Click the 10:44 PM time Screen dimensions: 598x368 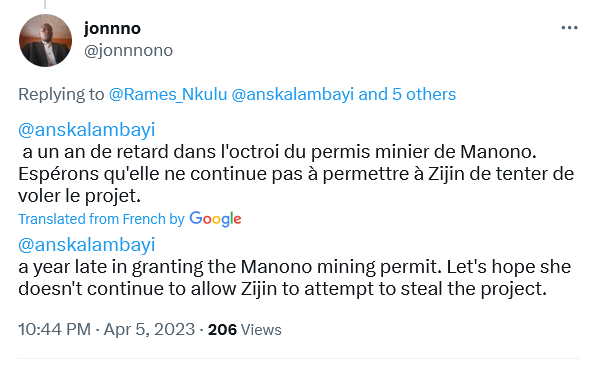point(55,329)
